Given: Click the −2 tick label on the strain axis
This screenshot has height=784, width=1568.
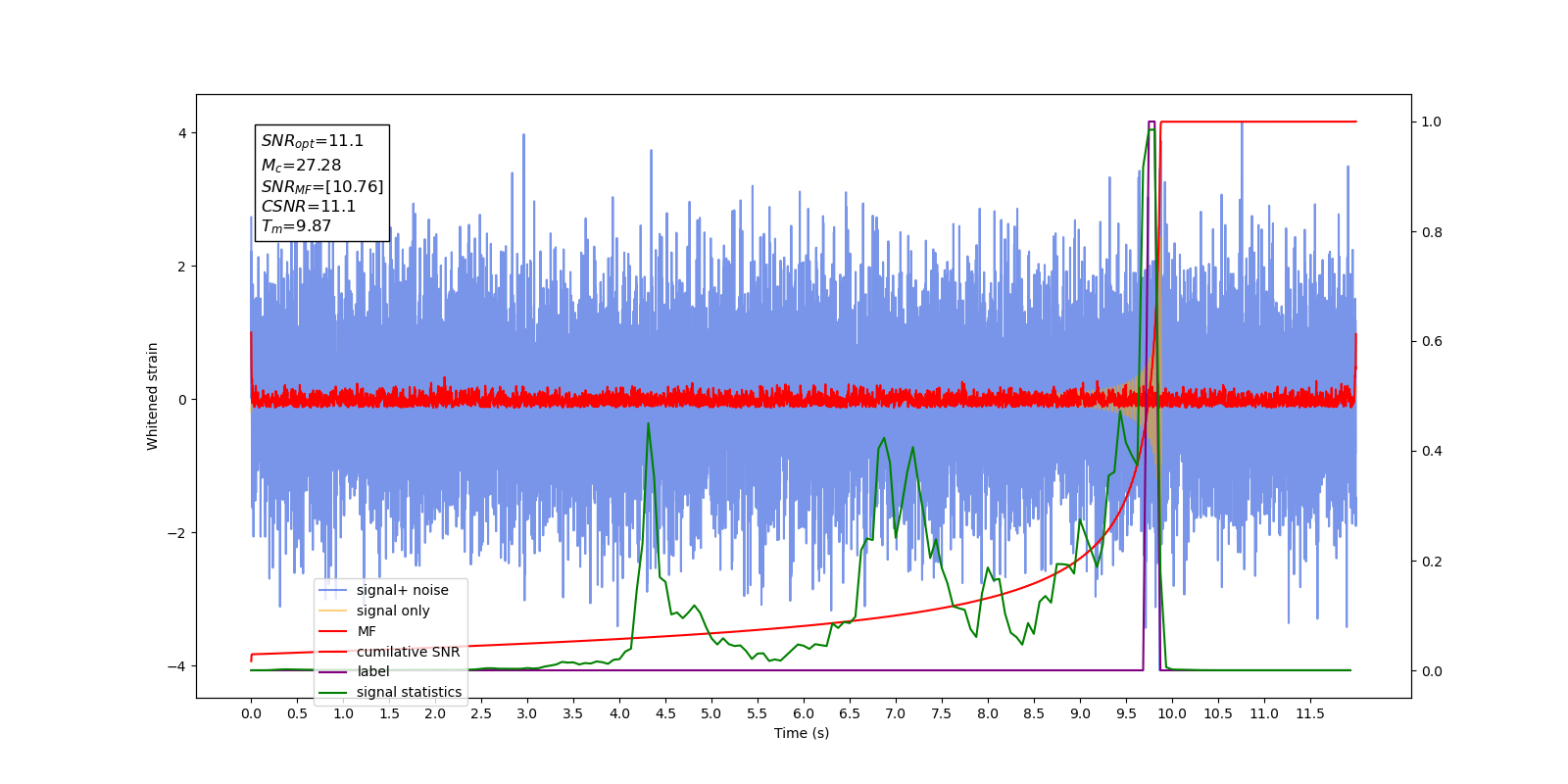Looking at the screenshot, I should point(178,533).
